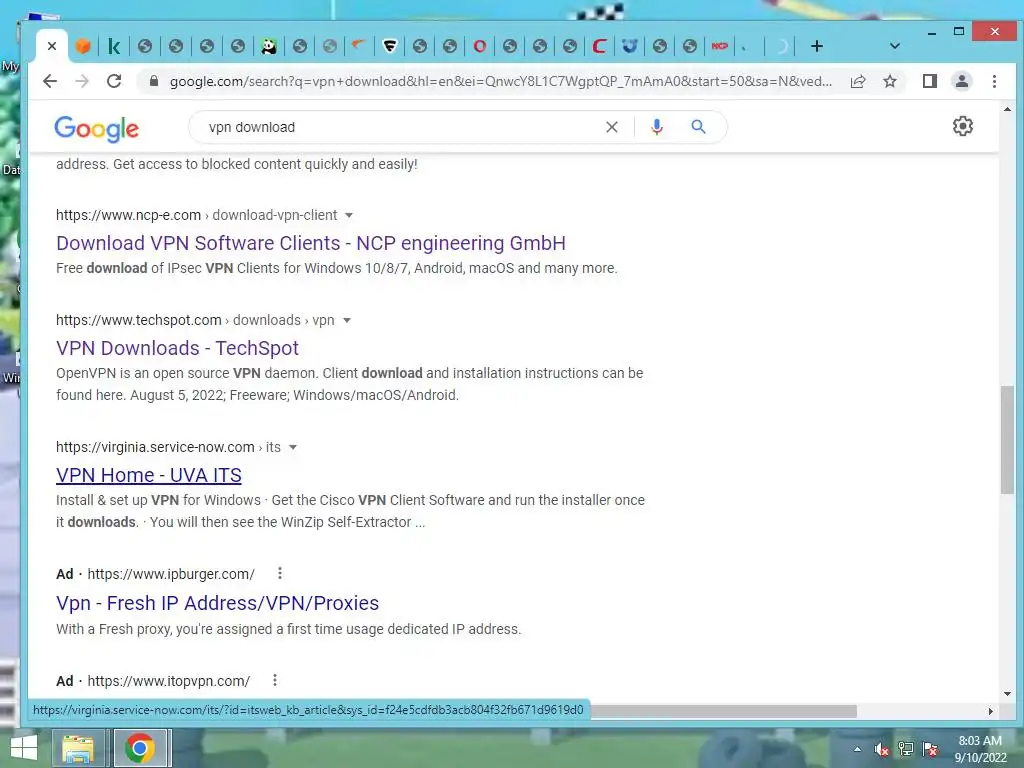This screenshot has width=1024, height=768.
Task: Reload the current page
Action: 114,81
